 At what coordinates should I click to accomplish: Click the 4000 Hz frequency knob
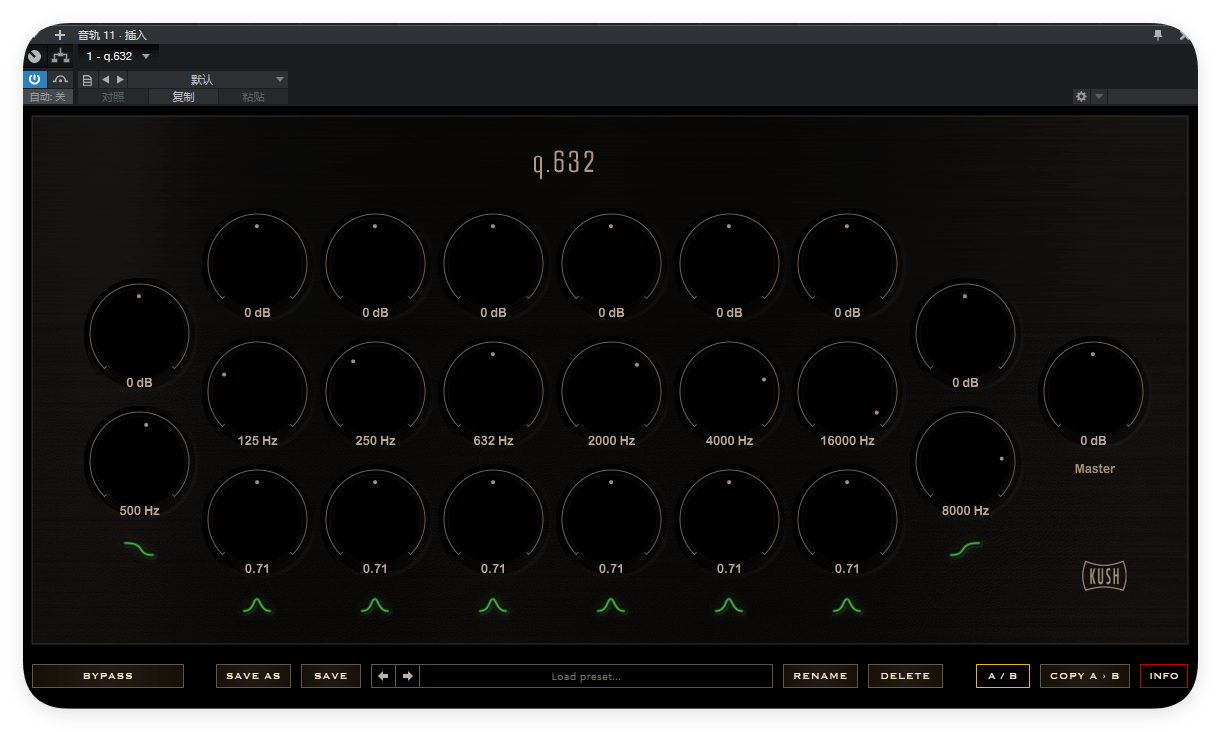[729, 390]
